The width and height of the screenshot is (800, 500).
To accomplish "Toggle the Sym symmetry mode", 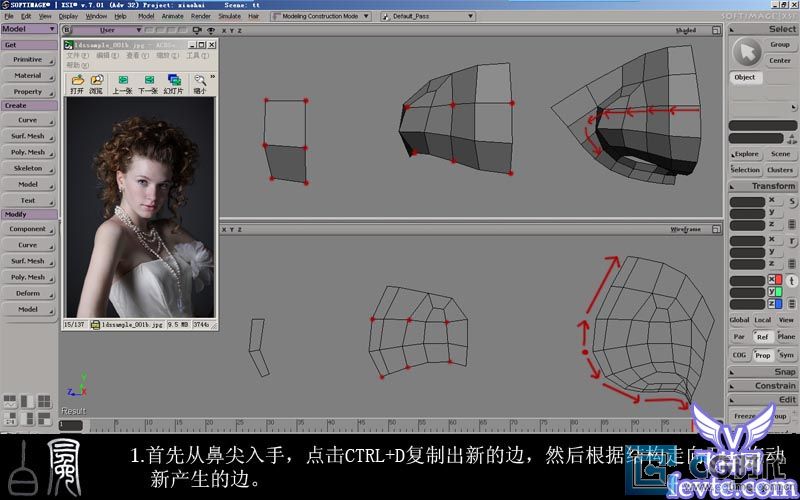I will click(x=786, y=355).
